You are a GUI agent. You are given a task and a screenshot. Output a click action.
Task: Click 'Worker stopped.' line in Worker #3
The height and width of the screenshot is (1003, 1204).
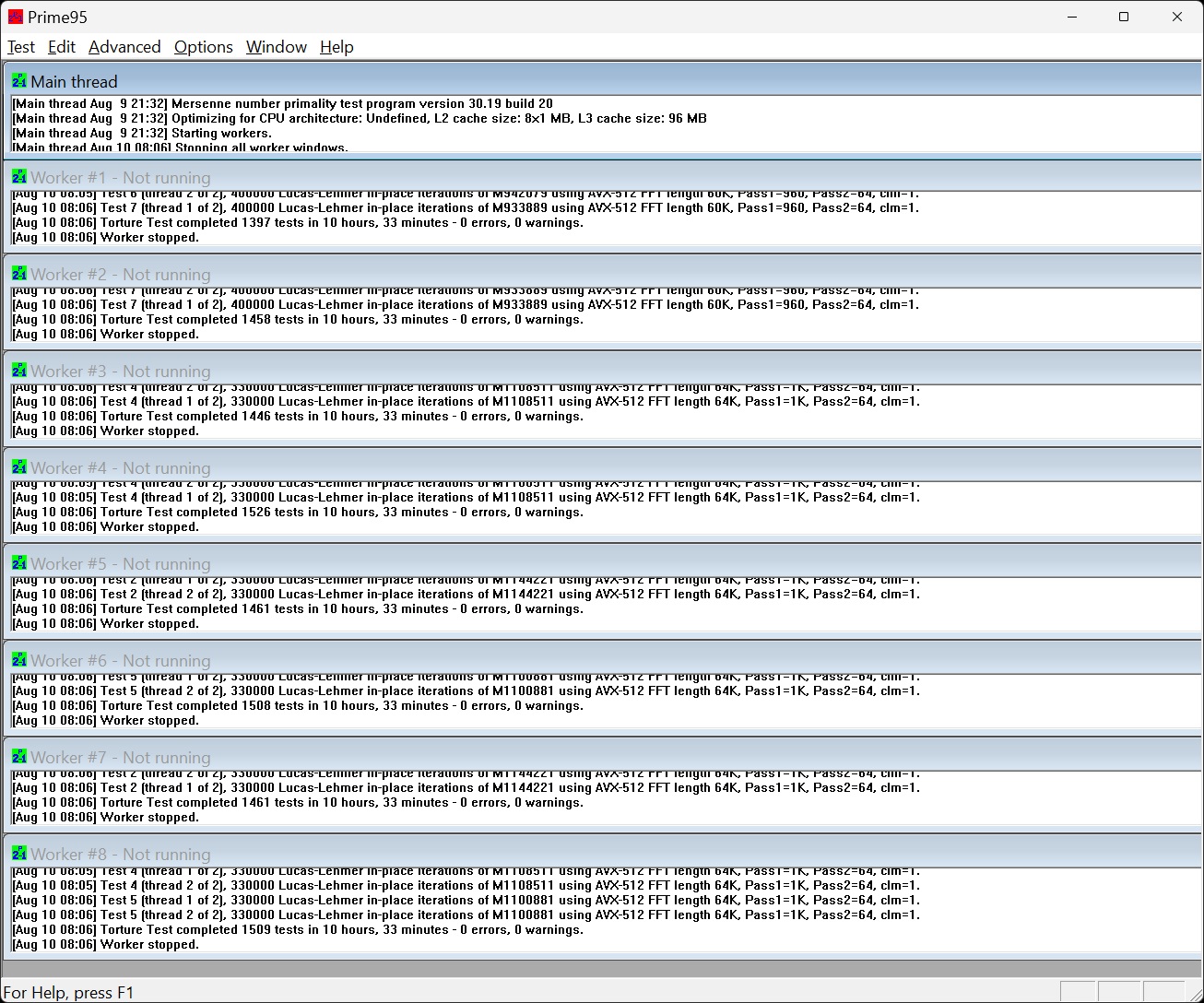(x=106, y=431)
